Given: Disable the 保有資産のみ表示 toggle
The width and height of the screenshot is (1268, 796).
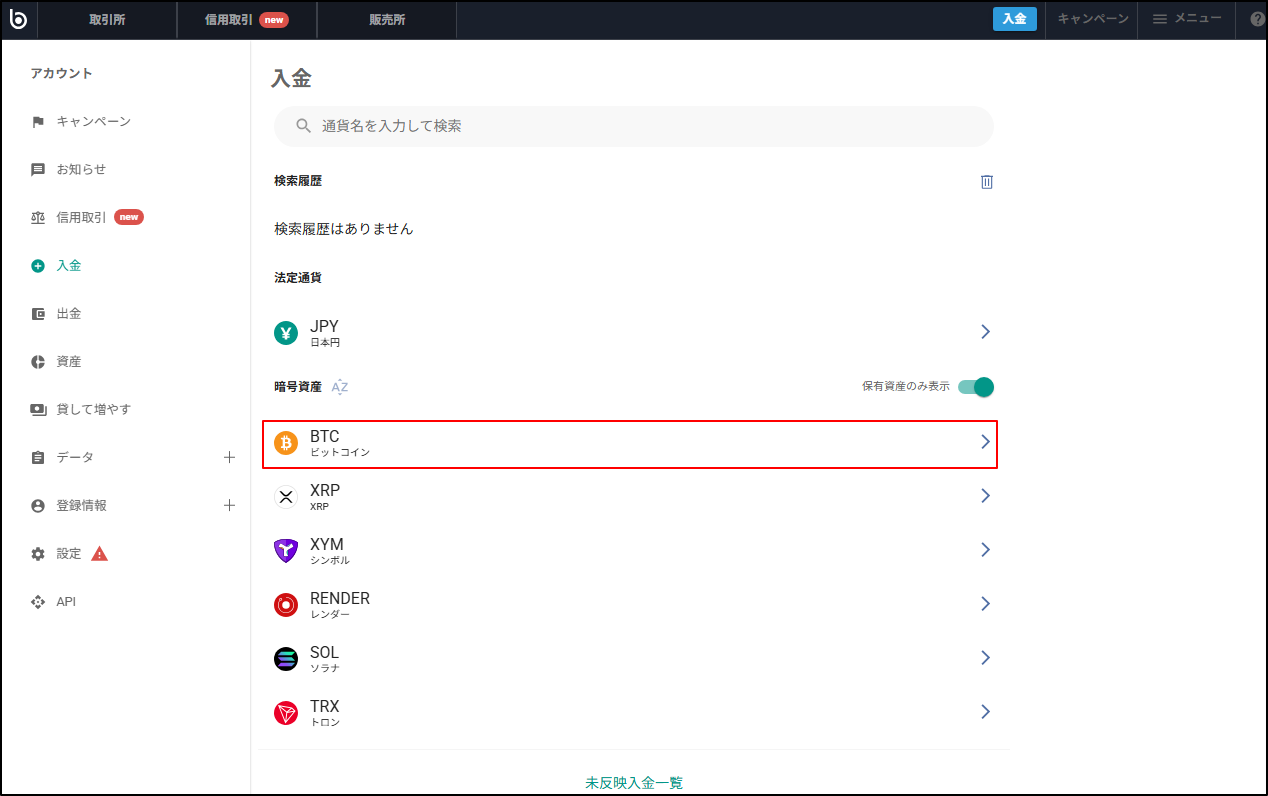Looking at the screenshot, I should coord(973,385).
